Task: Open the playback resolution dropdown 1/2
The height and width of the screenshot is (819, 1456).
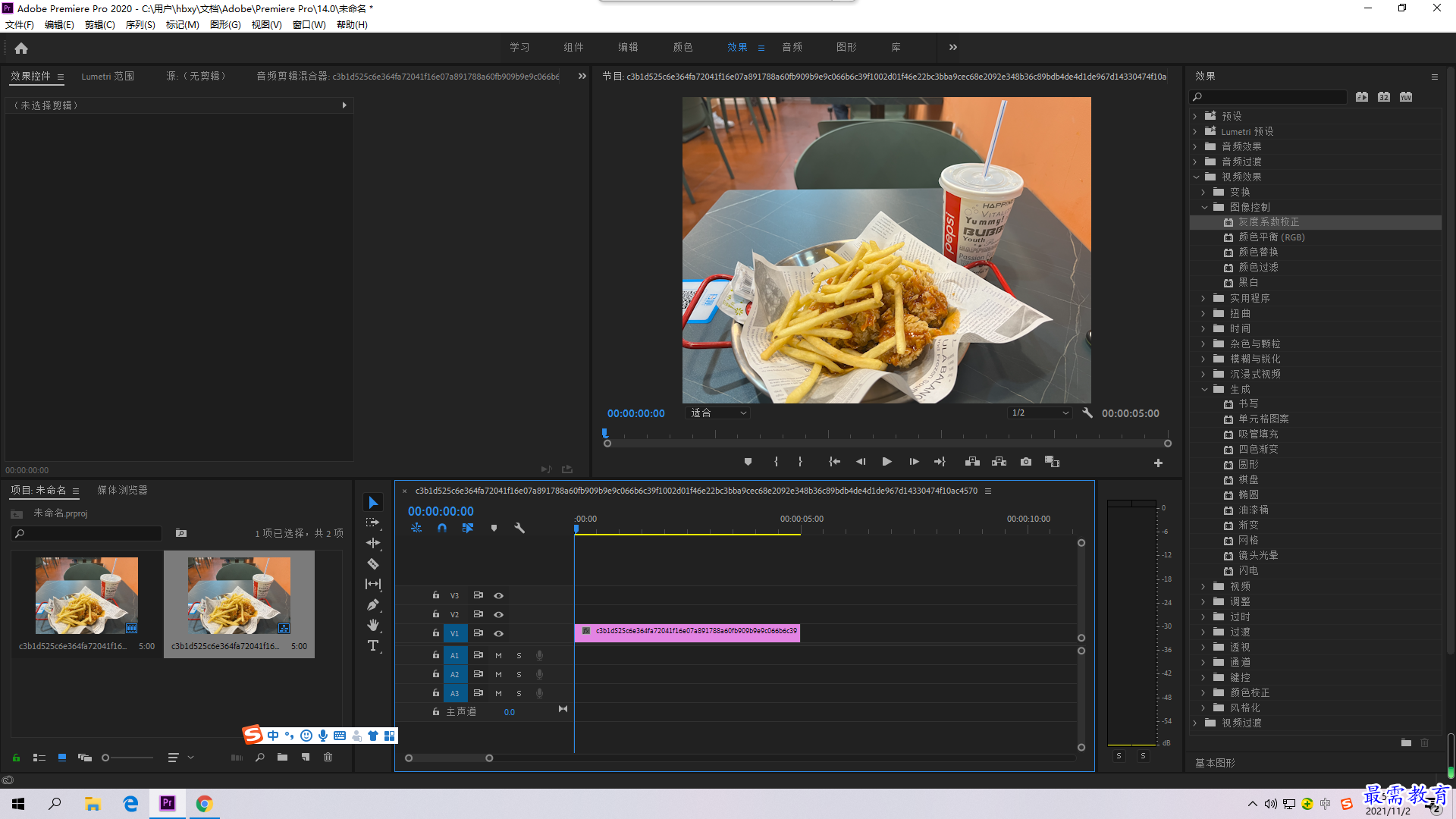Action: click(1040, 413)
